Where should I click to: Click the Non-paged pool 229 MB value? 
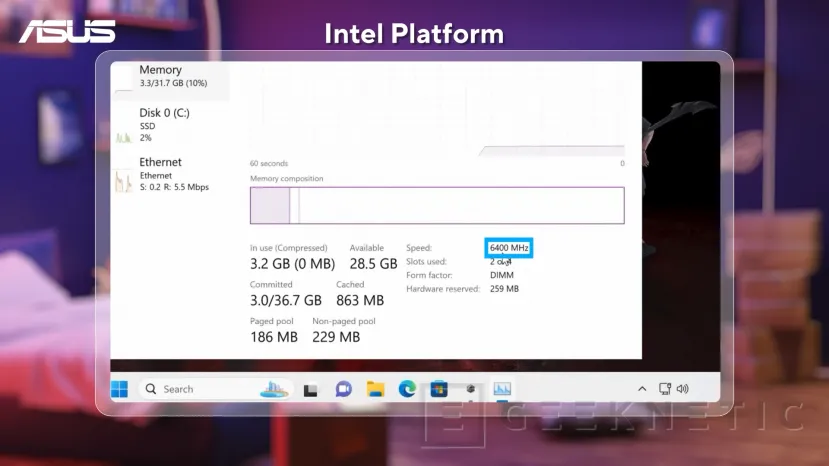[x=336, y=337]
